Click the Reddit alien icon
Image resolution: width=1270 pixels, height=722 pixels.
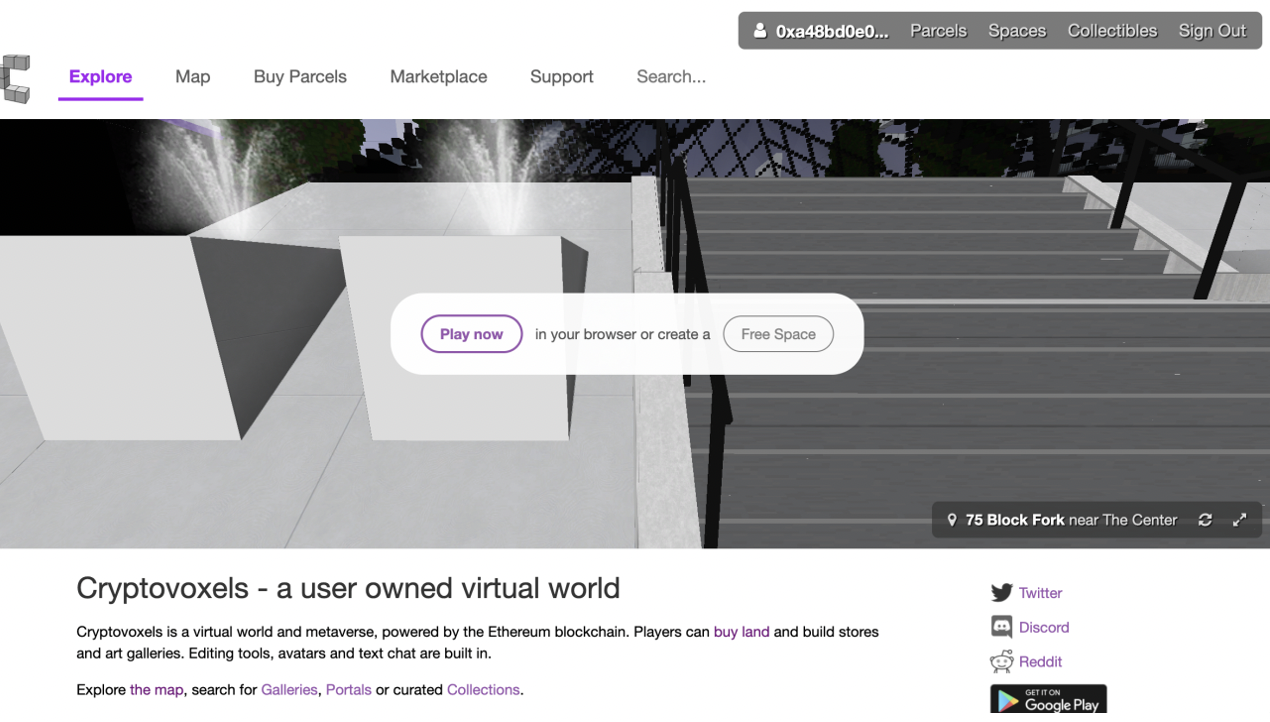tap(1001, 661)
